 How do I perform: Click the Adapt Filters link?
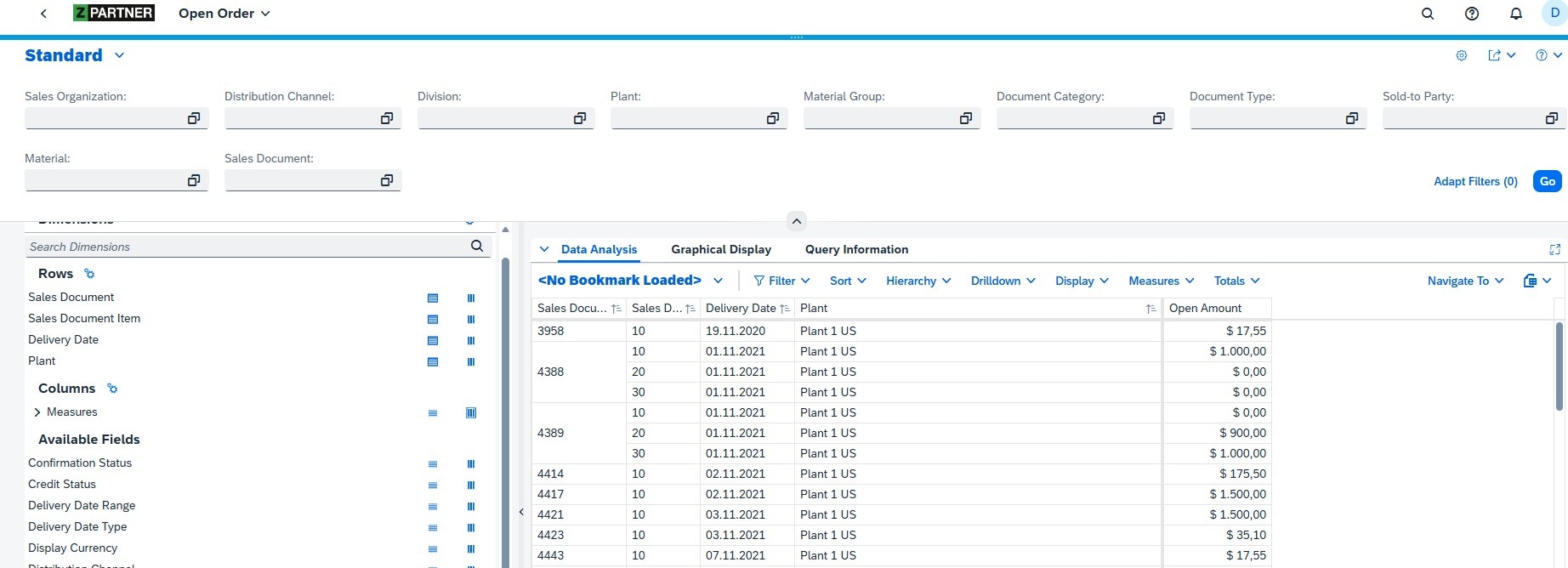[x=1475, y=181]
